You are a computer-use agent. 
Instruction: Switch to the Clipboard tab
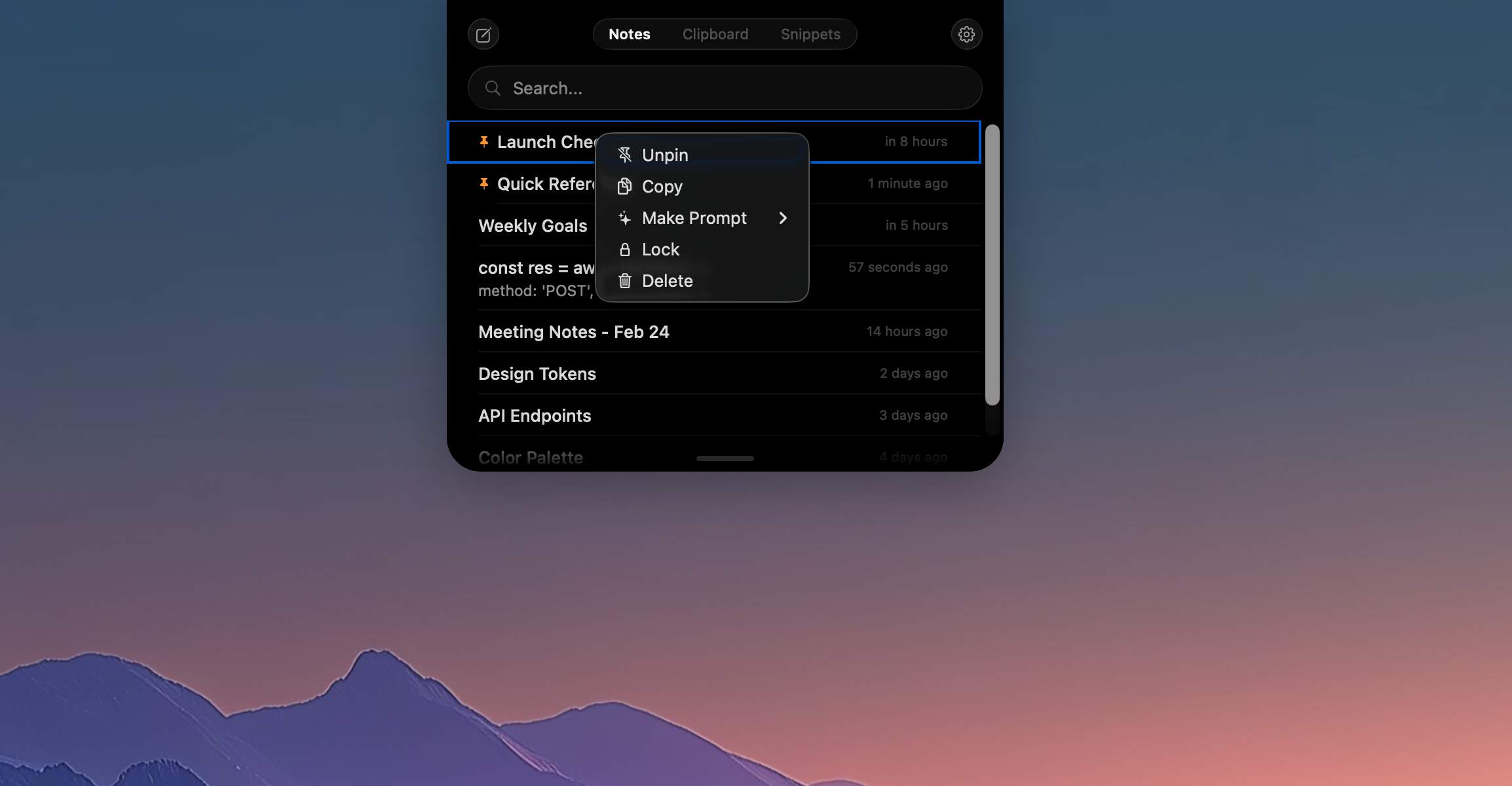[x=715, y=34]
